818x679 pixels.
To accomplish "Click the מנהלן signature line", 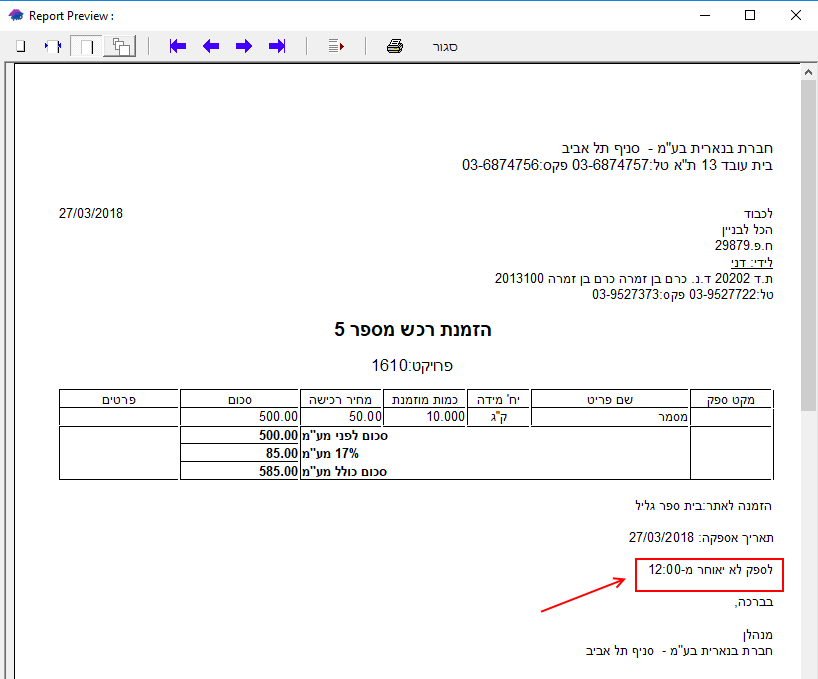I will [x=757, y=635].
